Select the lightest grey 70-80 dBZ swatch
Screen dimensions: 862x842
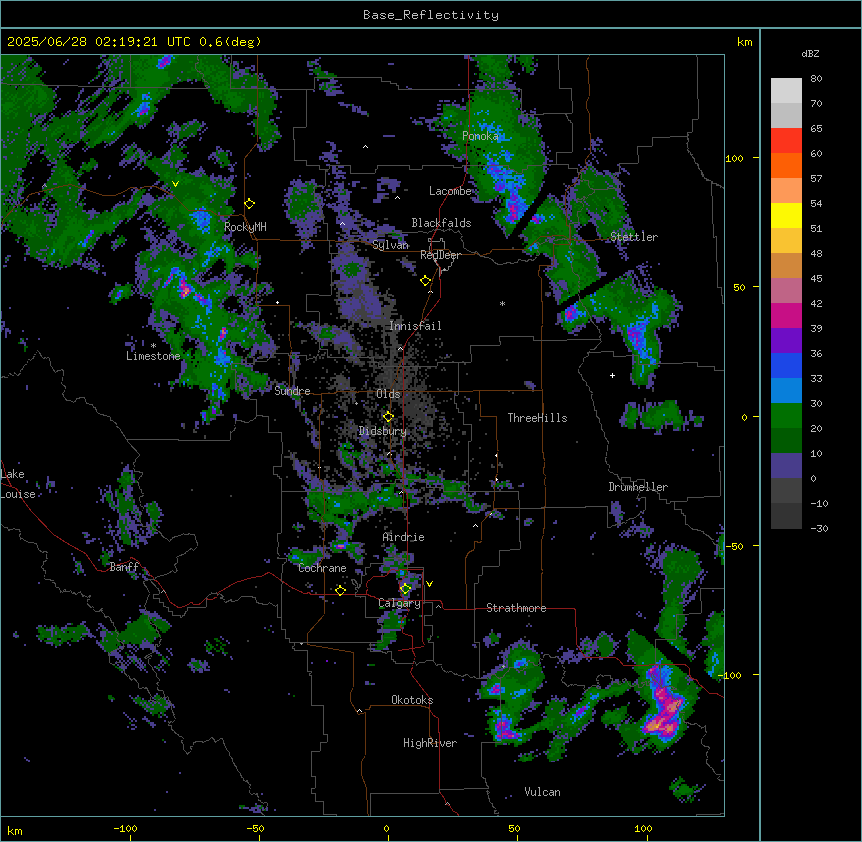pyautogui.click(x=786, y=91)
